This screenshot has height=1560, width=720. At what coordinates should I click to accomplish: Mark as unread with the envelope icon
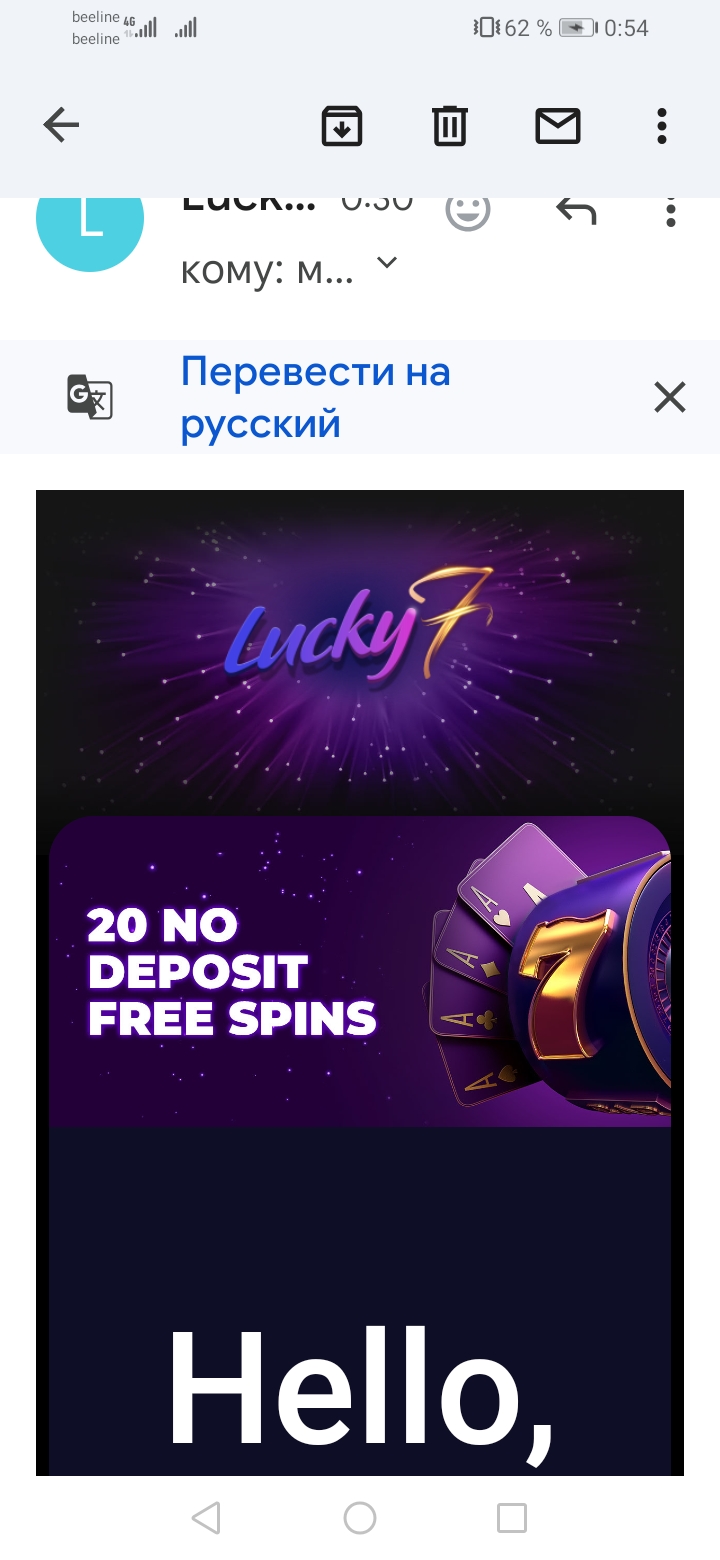558,126
